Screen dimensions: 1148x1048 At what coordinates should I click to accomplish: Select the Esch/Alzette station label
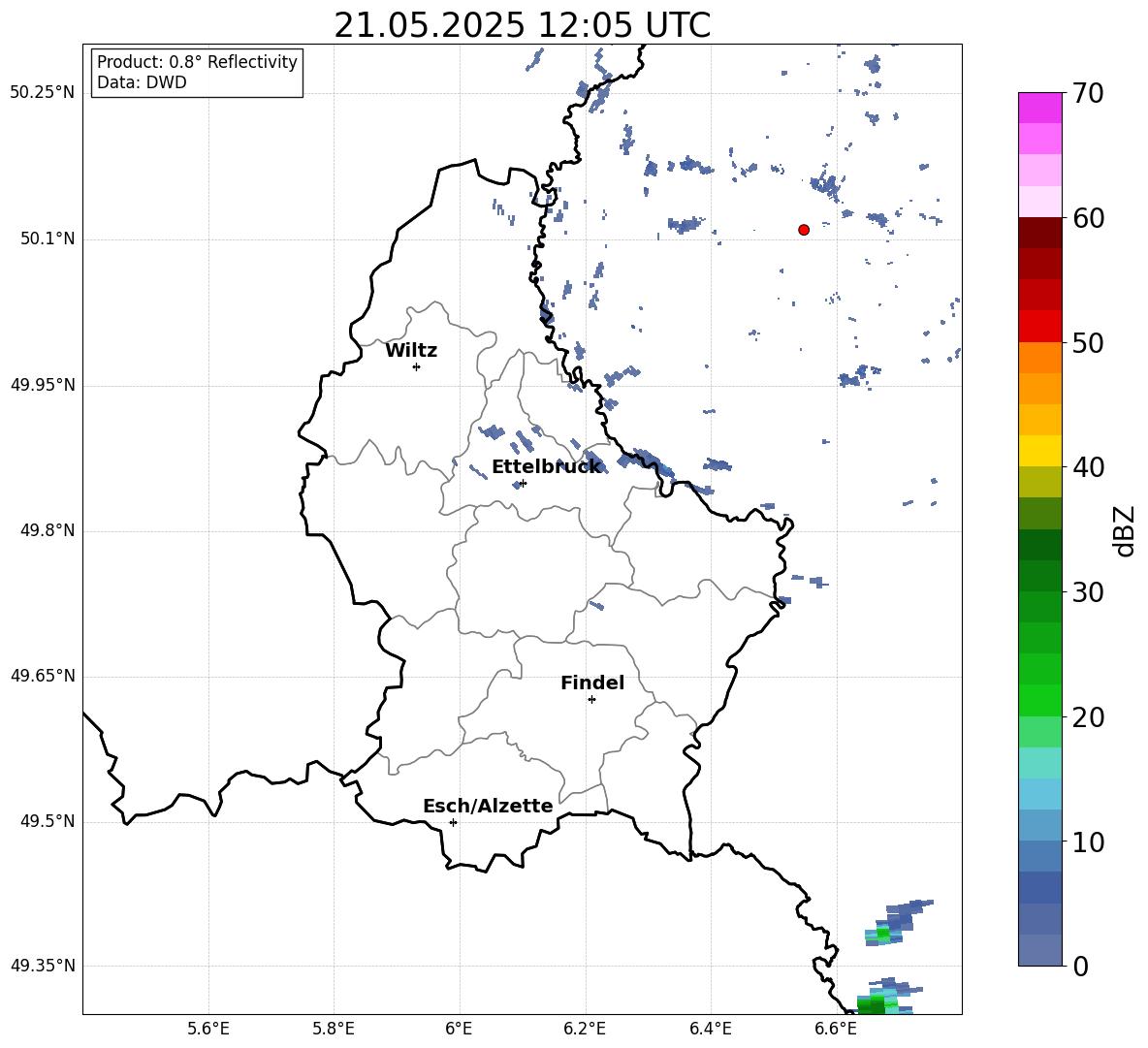488,806
